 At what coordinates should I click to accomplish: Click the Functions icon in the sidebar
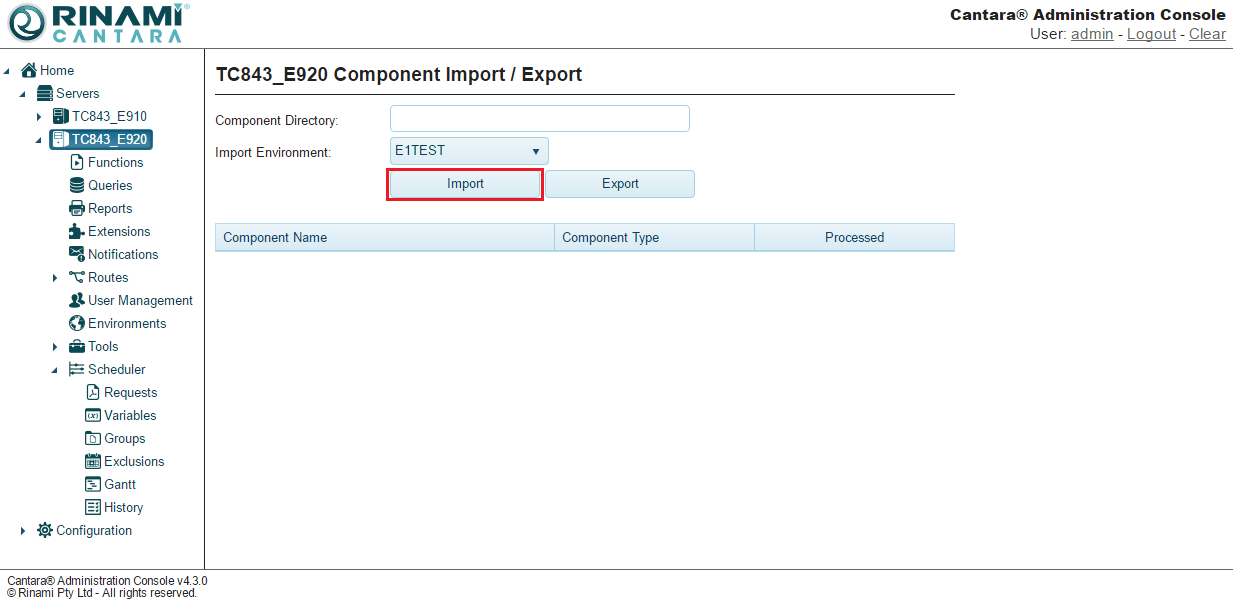(77, 162)
